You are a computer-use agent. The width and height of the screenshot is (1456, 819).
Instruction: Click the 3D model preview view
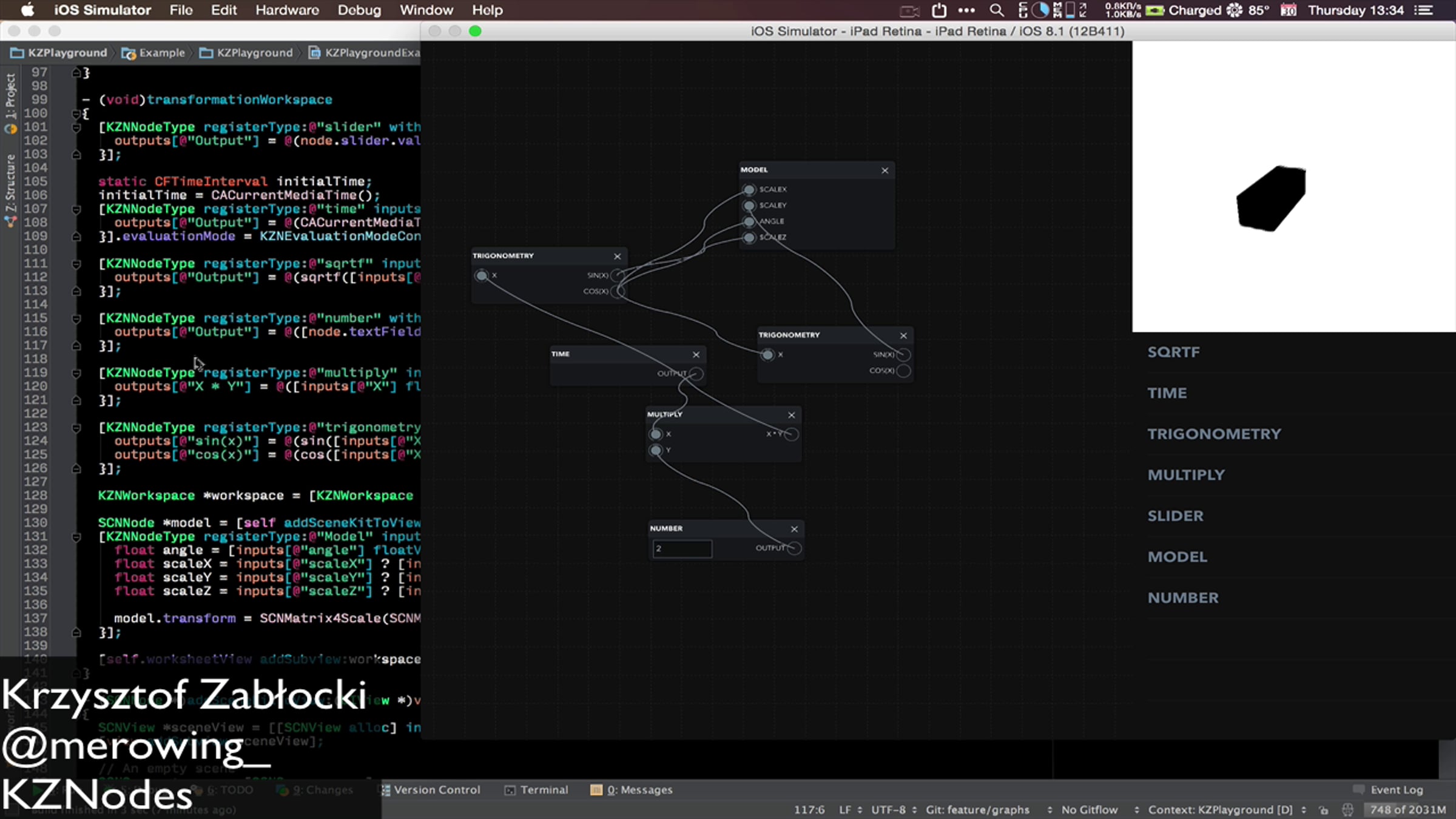pos(1293,187)
